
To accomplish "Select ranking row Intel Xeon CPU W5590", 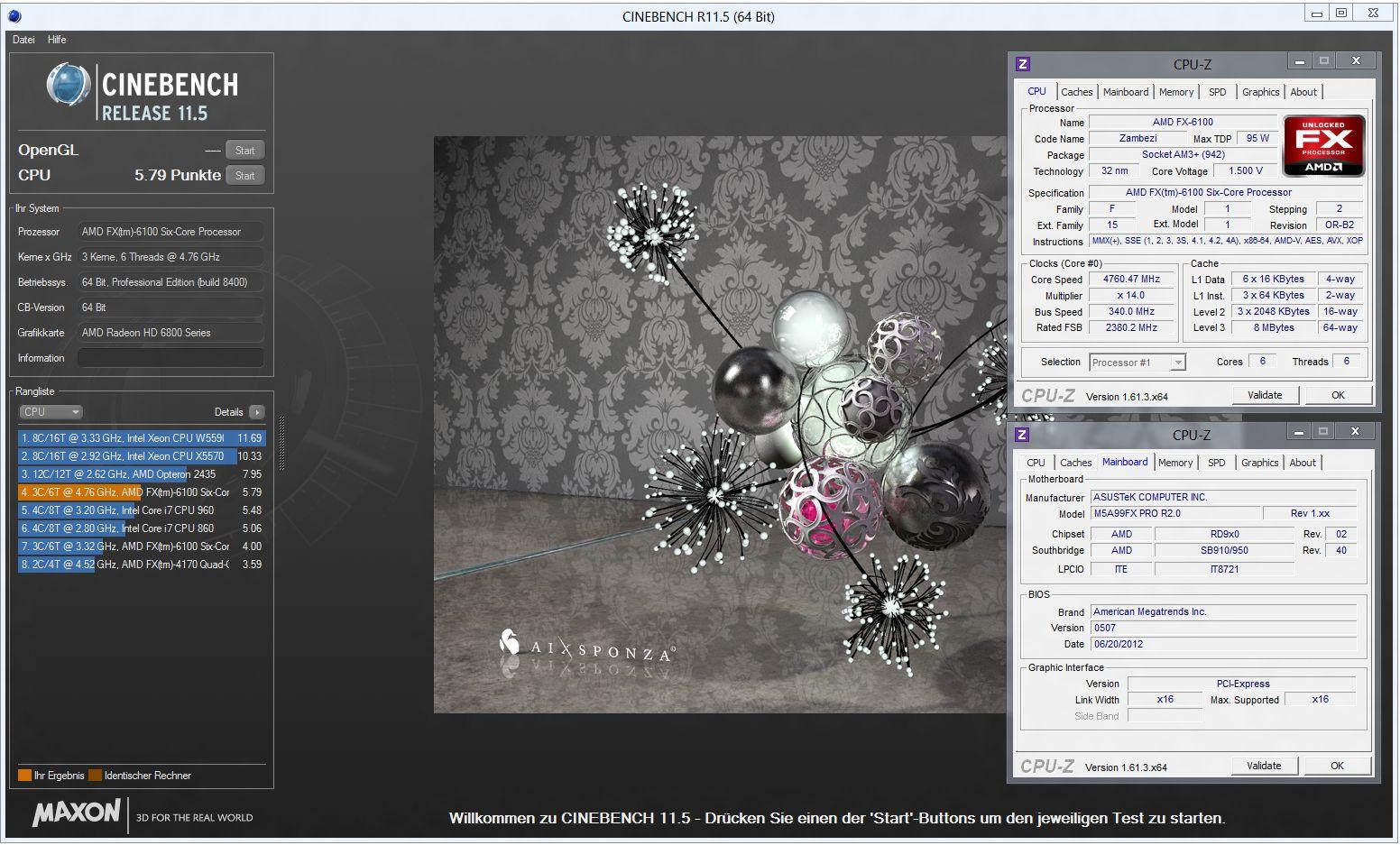I will pos(142,438).
